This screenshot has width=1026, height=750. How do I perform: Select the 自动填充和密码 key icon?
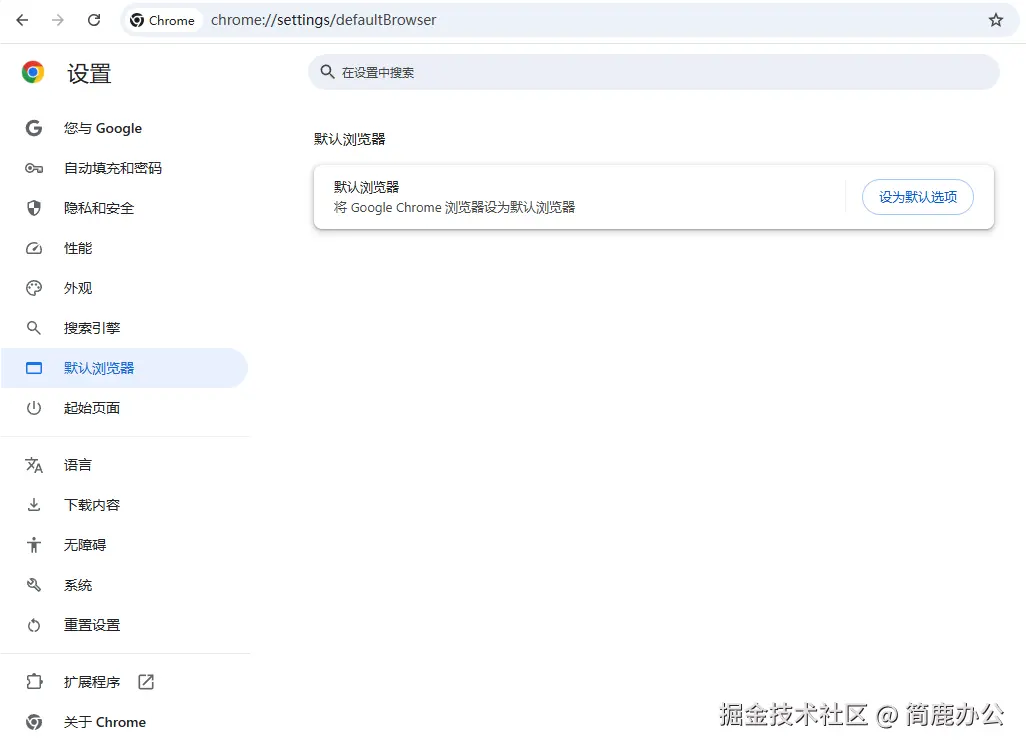(33, 168)
